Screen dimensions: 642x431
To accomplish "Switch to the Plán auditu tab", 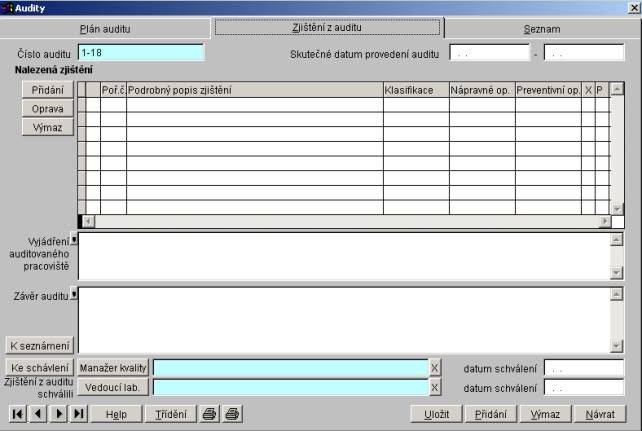I will point(105,29).
